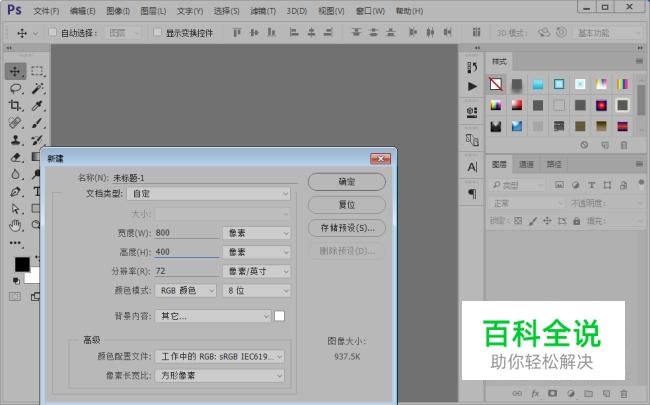This screenshot has width=650, height=405.
Task: Switch to the 路径 tab
Action: (554, 165)
